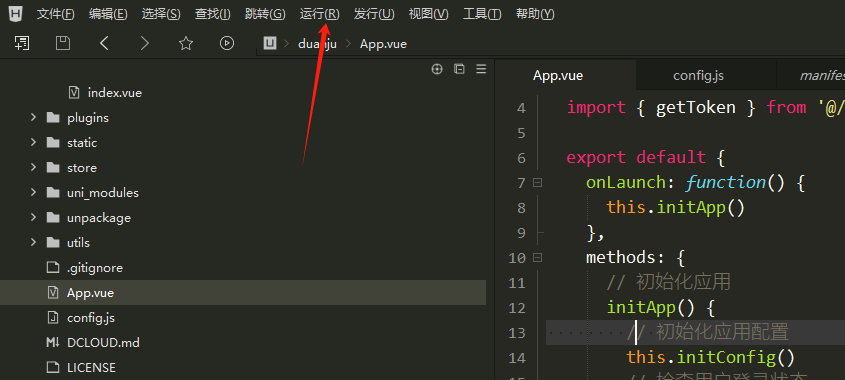Image resolution: width=845 pixels, height=380 pixels.
Task: Expand the store folder chevron
Action: point(33,168)
